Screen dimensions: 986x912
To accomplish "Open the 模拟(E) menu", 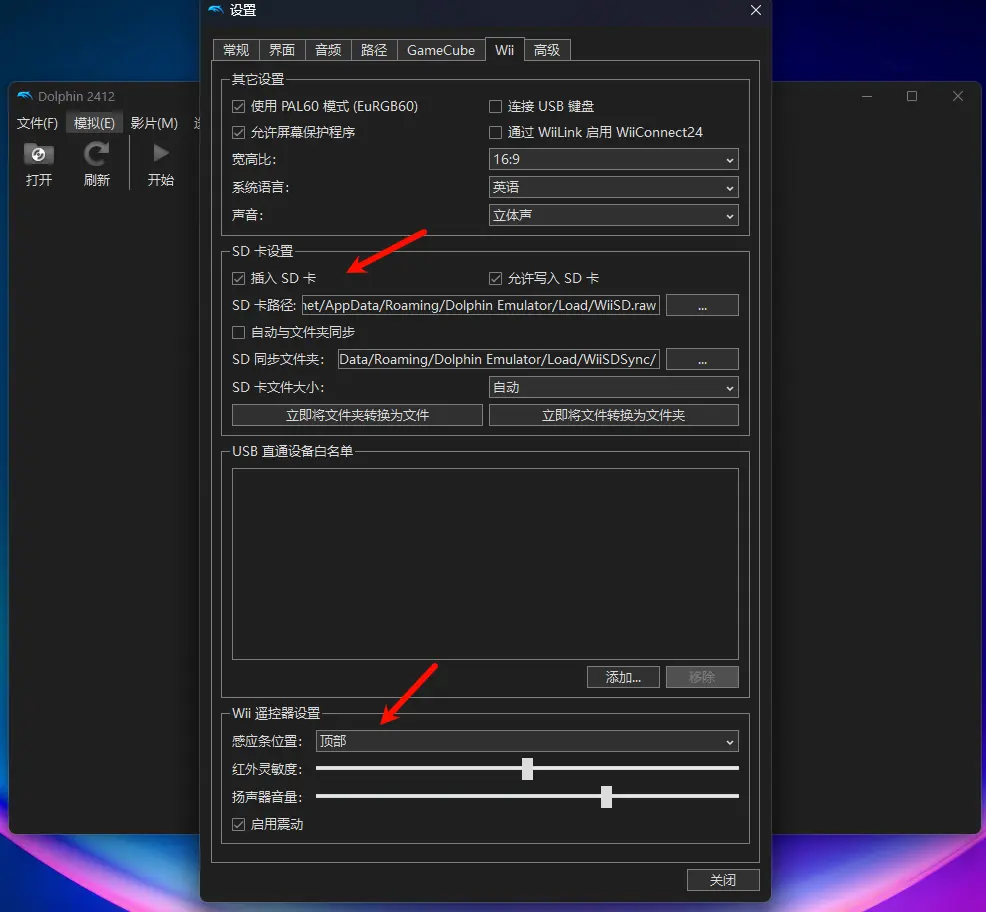I will (x=94, y=123).
